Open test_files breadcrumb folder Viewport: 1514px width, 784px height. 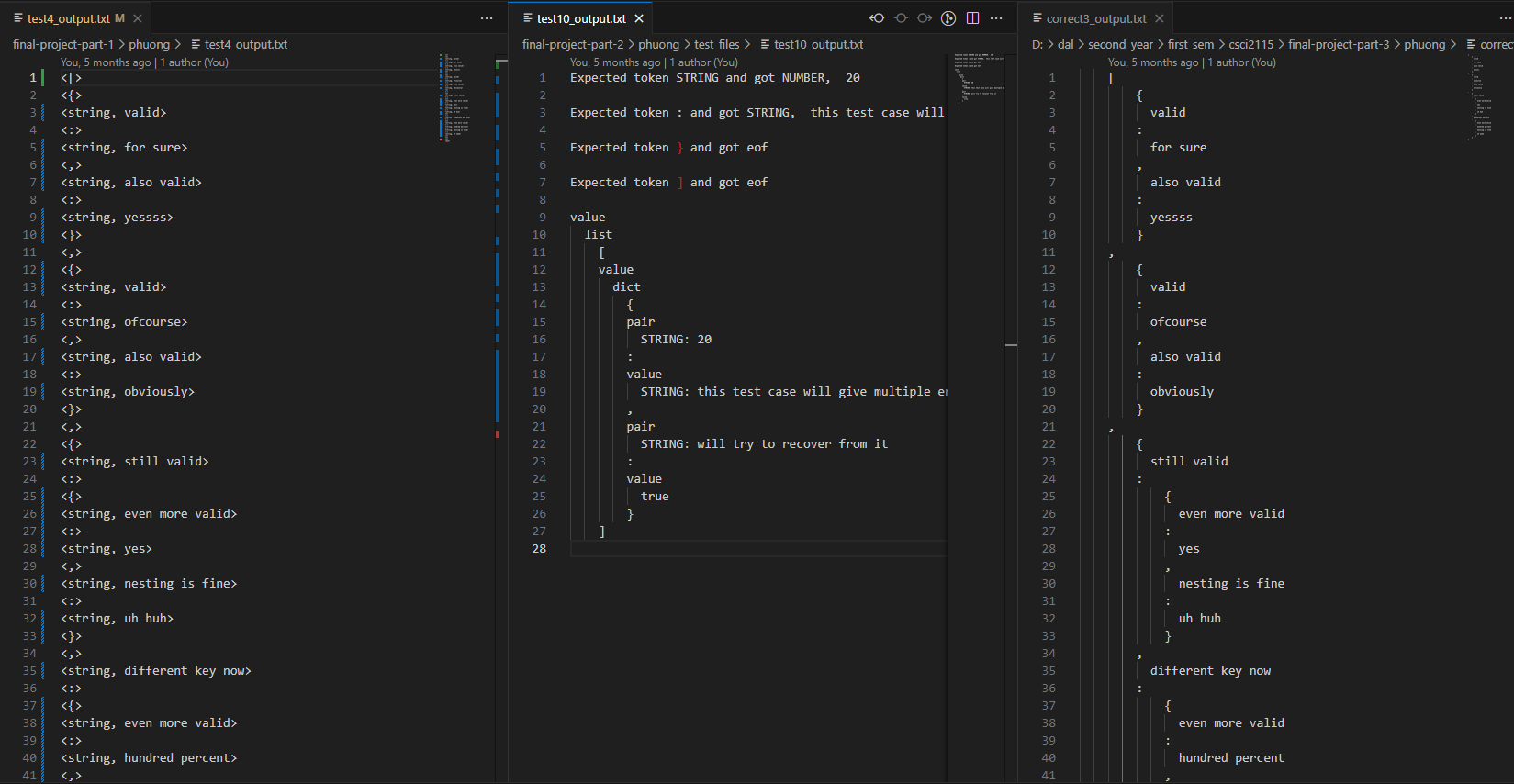click(717, 44)
